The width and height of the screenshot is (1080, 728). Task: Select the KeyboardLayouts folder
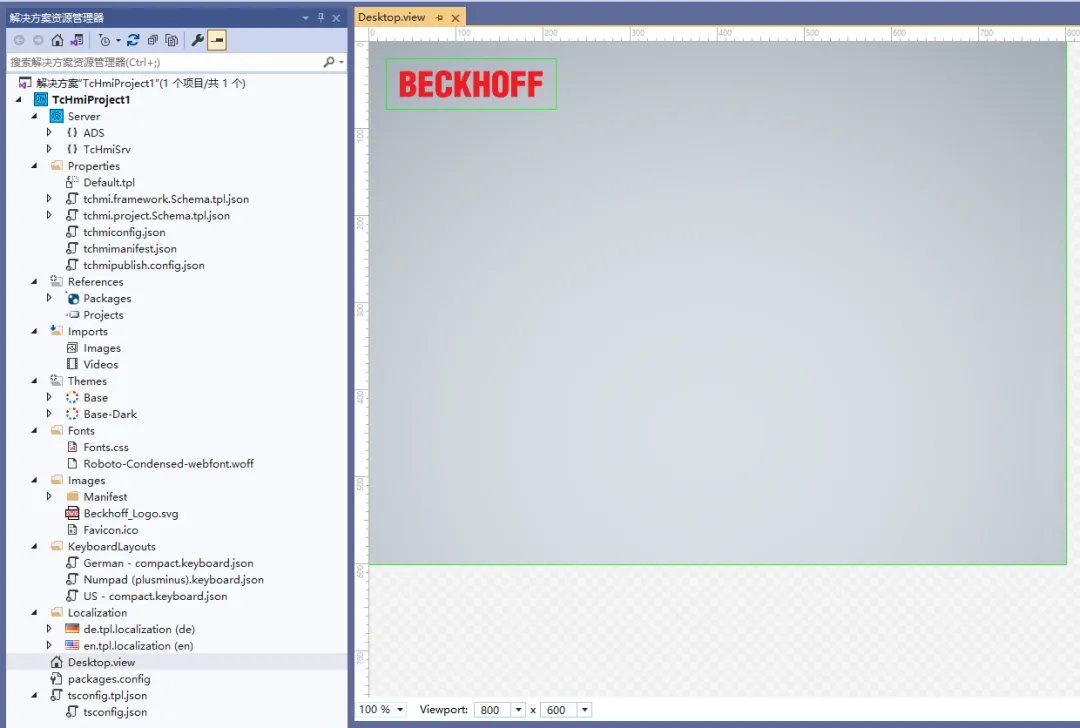pyautogui.click(x=112, y=546)
